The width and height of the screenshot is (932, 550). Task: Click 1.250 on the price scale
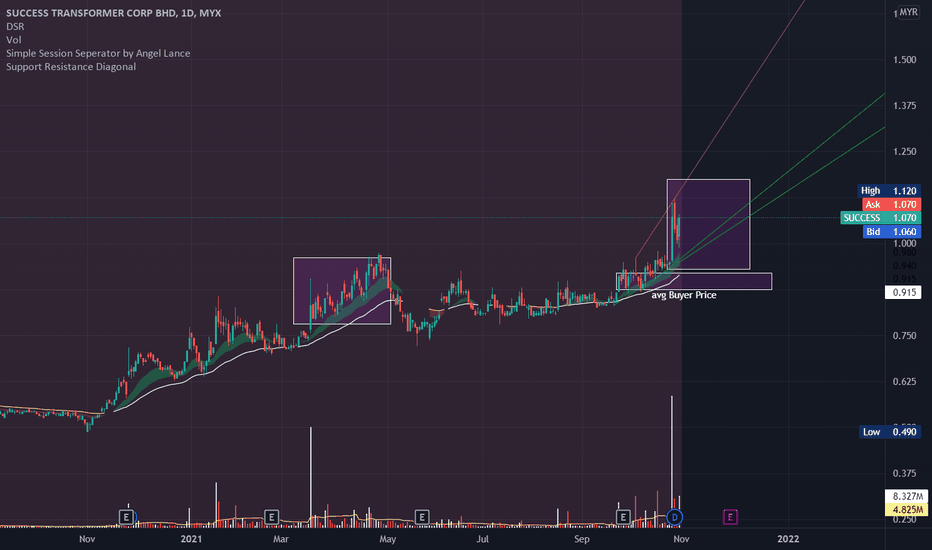point(905,152)
